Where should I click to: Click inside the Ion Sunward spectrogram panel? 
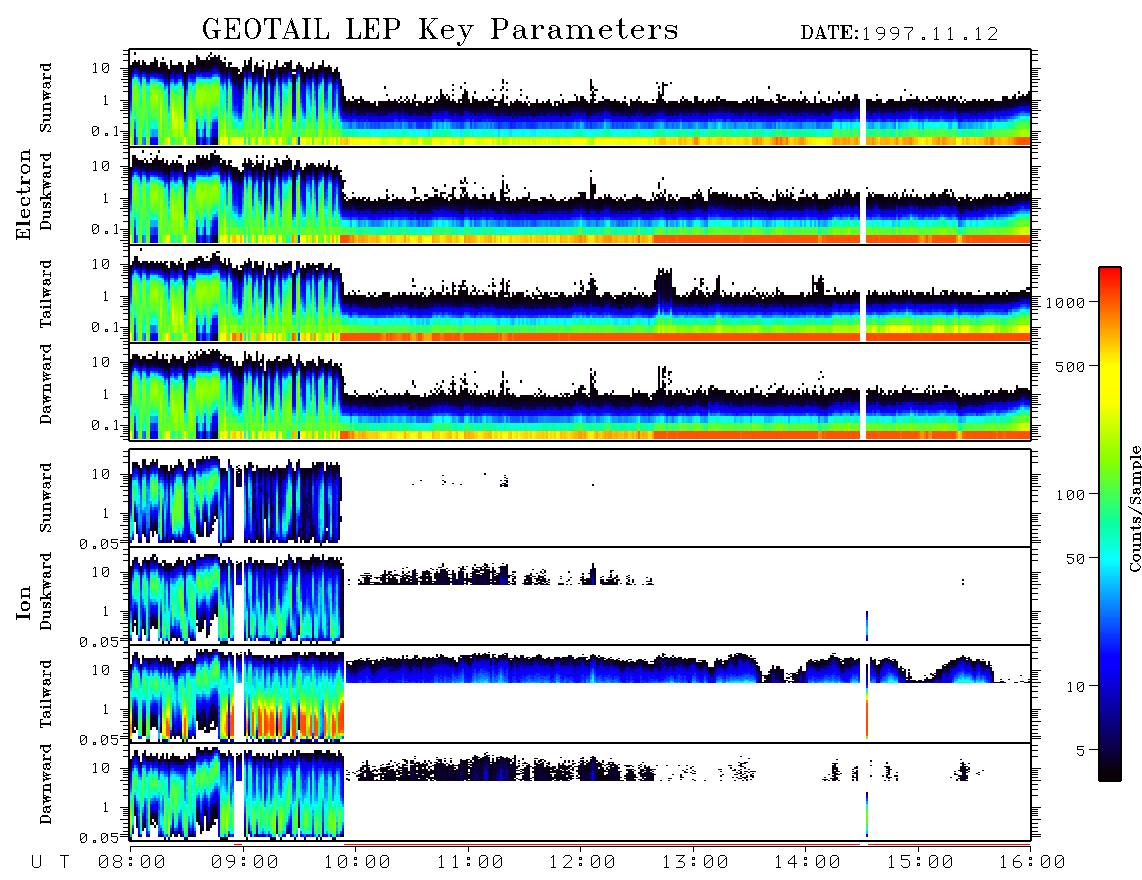point(580,497)
